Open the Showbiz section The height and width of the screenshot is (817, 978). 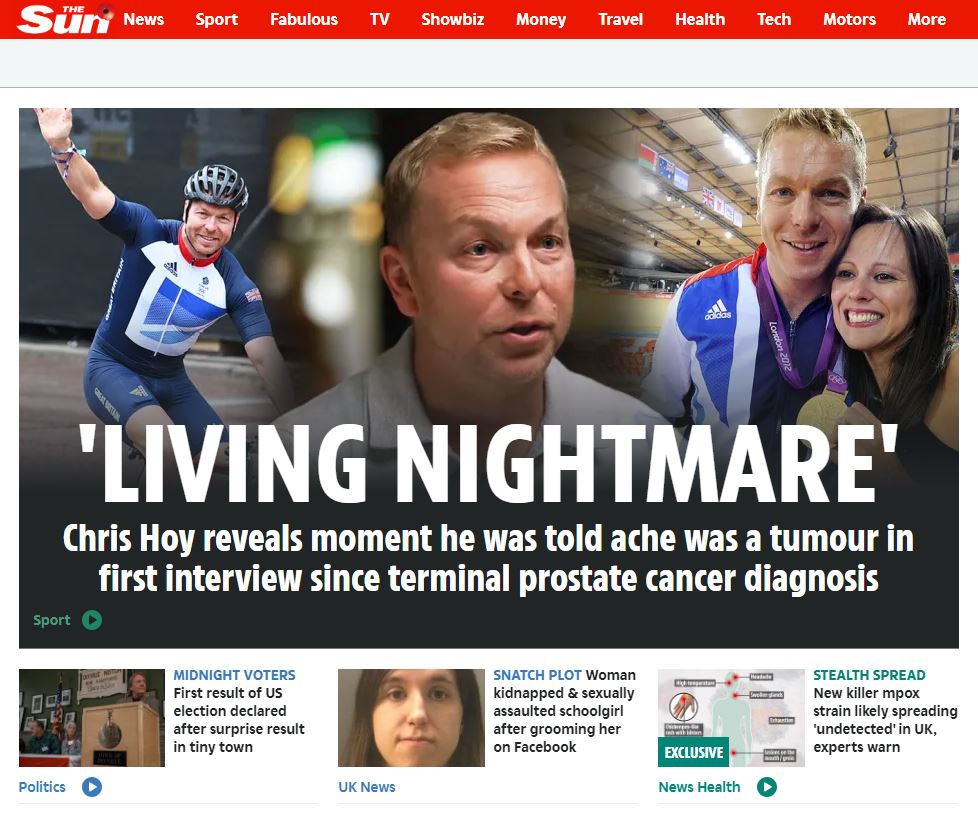coord(452,19)
